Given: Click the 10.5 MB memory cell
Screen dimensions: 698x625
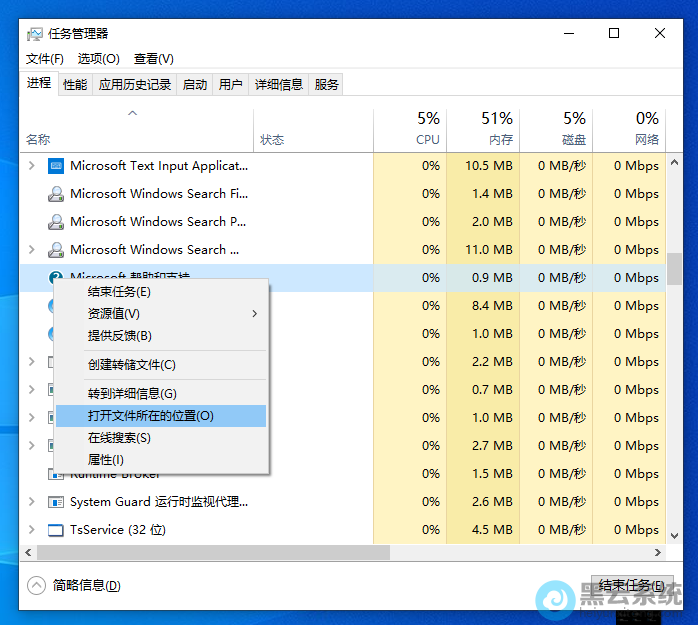Looking at the screenshot, I should click(x=483, y=166).
